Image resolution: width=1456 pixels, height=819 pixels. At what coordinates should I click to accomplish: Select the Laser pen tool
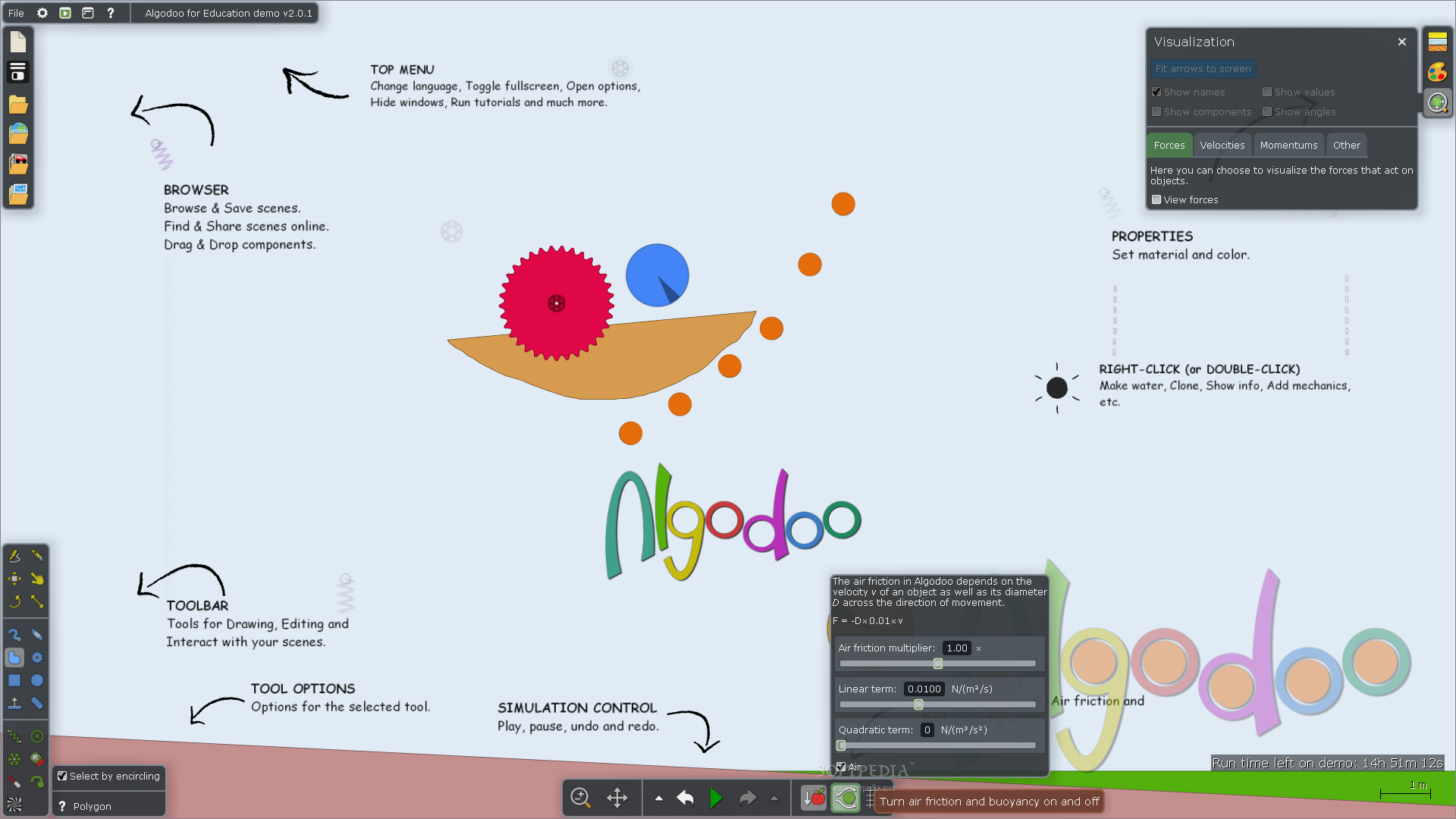coord(14,782)
